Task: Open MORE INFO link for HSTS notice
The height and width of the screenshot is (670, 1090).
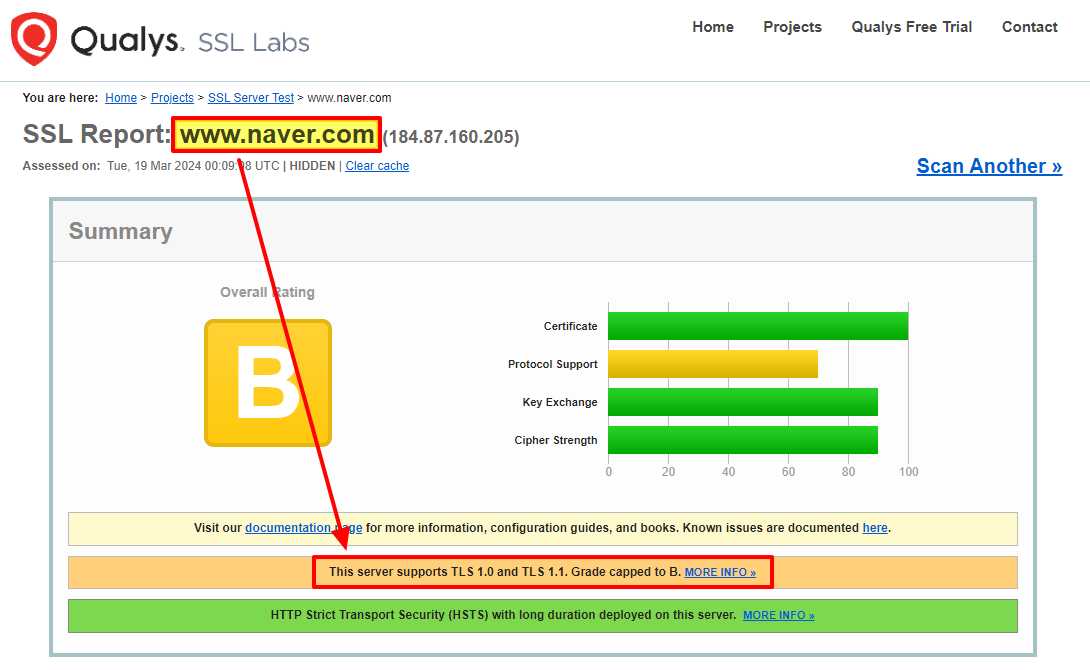Action: click(779, 616)
